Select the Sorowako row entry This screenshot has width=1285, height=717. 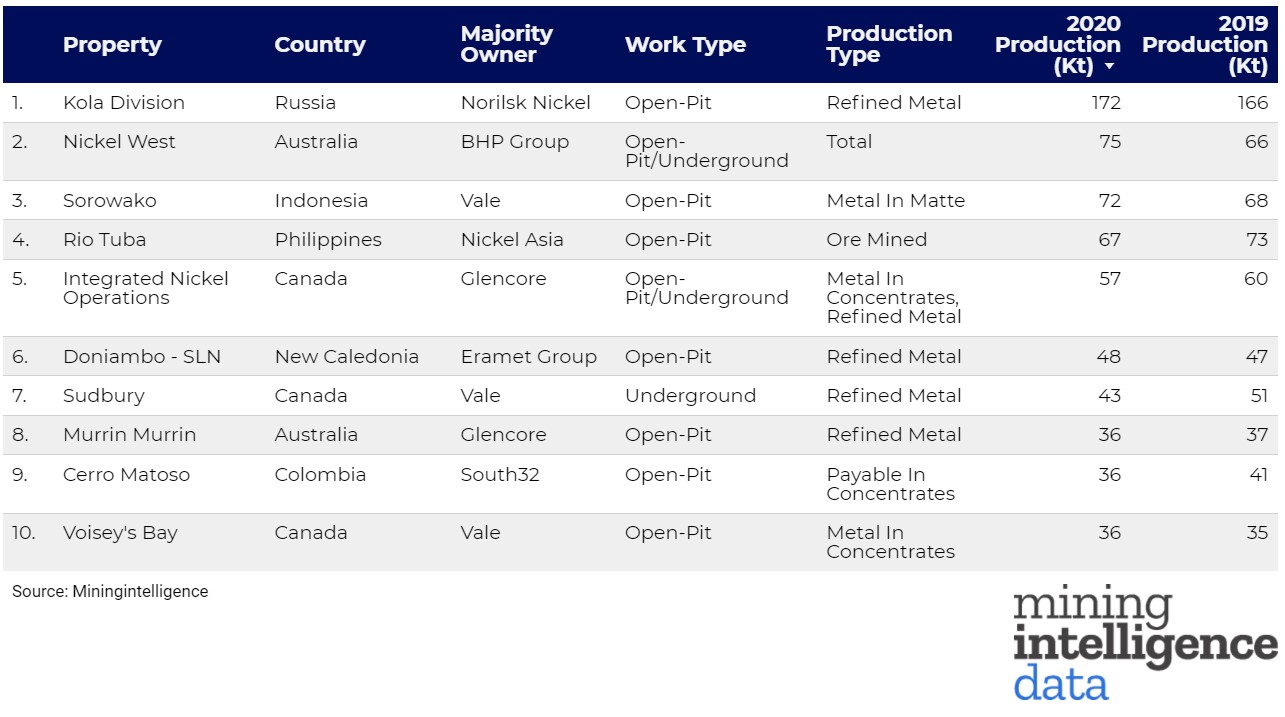110,201
